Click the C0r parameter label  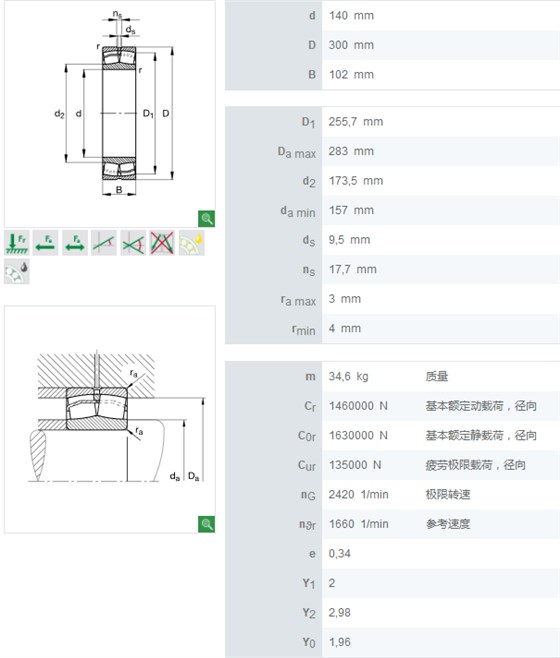pyautogui.click(x=307, y=436)
